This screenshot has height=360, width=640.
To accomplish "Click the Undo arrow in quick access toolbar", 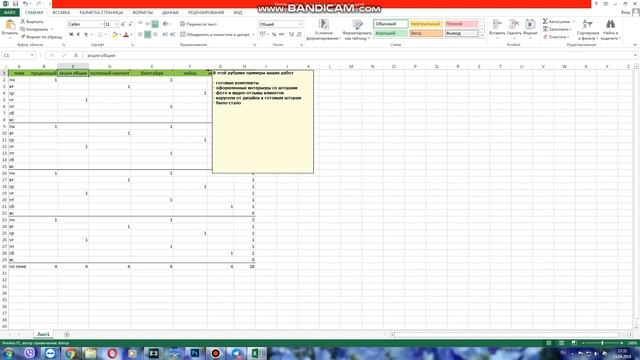I will [25, 4].
